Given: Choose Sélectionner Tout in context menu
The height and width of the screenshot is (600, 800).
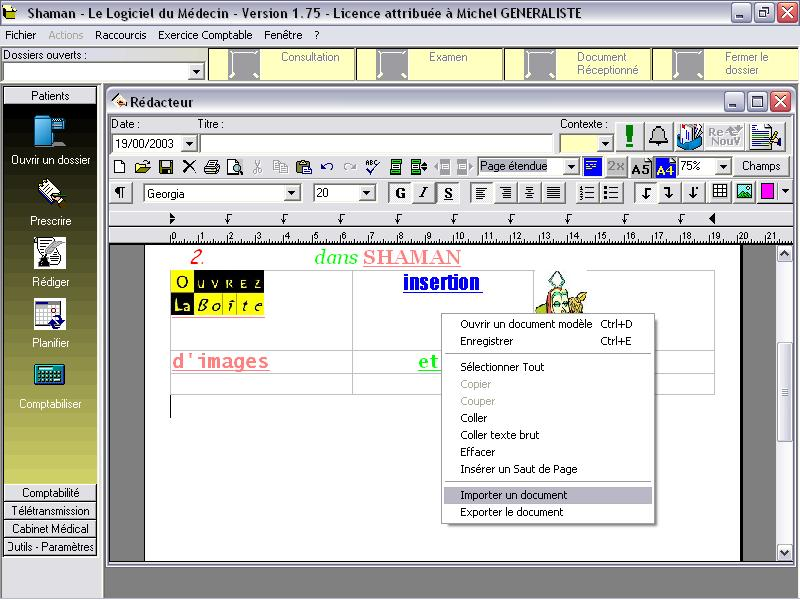Looking at the screenshot, I should pyautogui.click(x=548, y=367).
